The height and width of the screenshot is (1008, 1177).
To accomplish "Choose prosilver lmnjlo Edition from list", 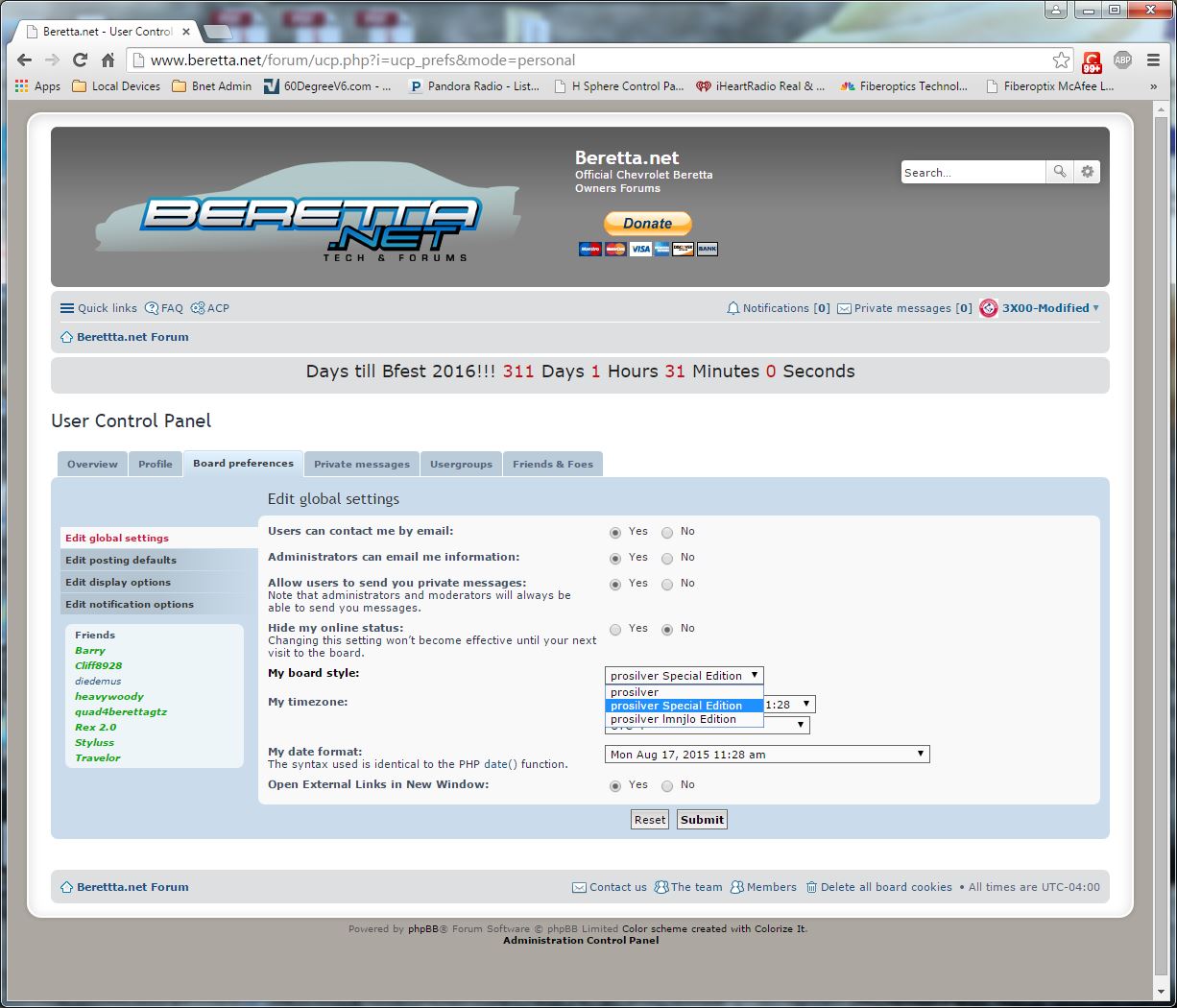I will click(x=673, y=719).
